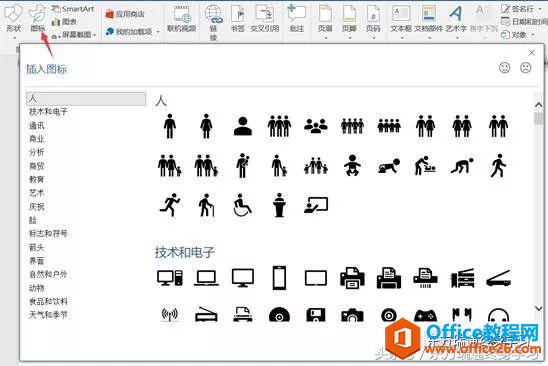Open the 艺术 category
This screenshot has width=548, height=366.
coord(37,193)
